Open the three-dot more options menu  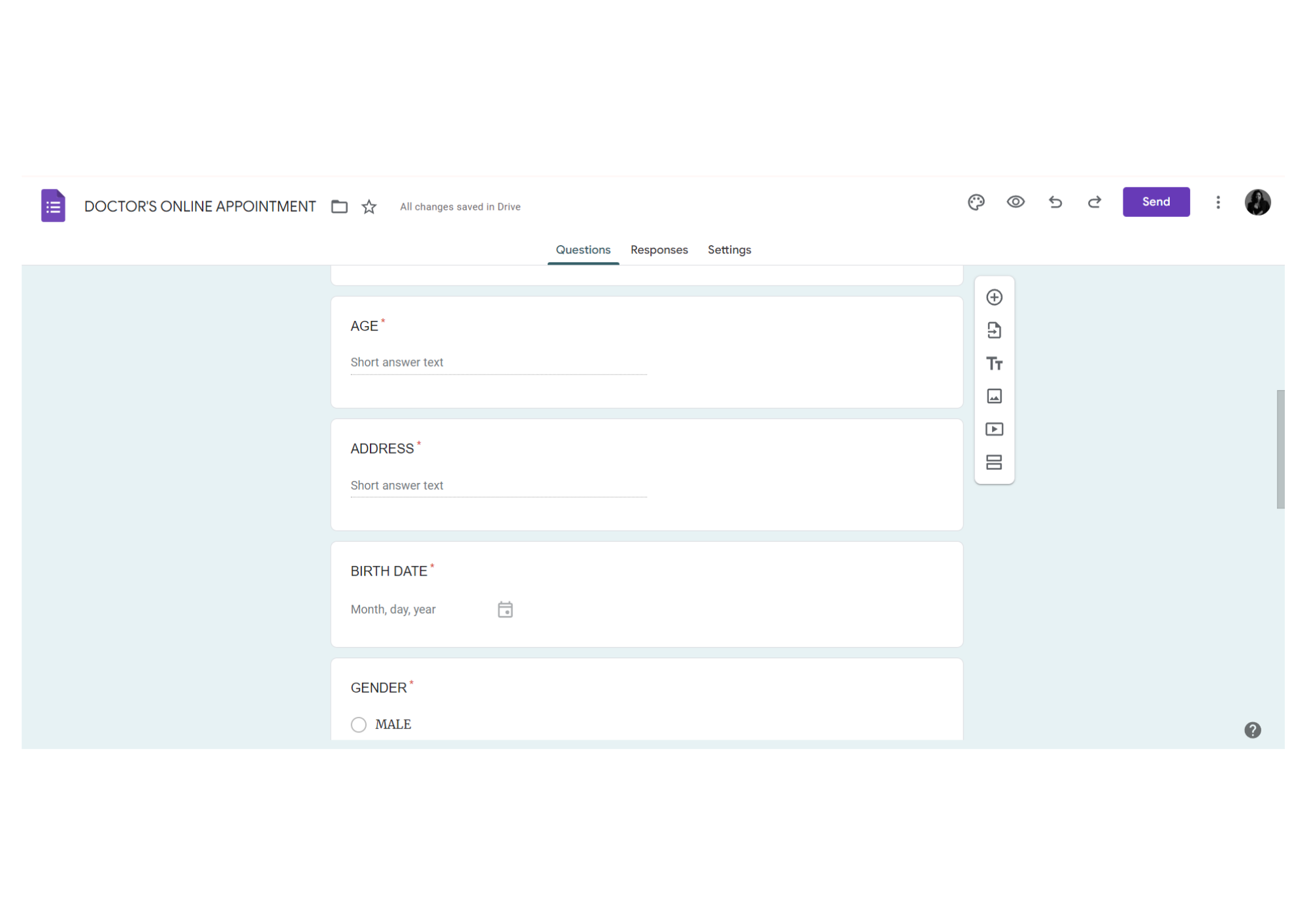[1217, 203]
